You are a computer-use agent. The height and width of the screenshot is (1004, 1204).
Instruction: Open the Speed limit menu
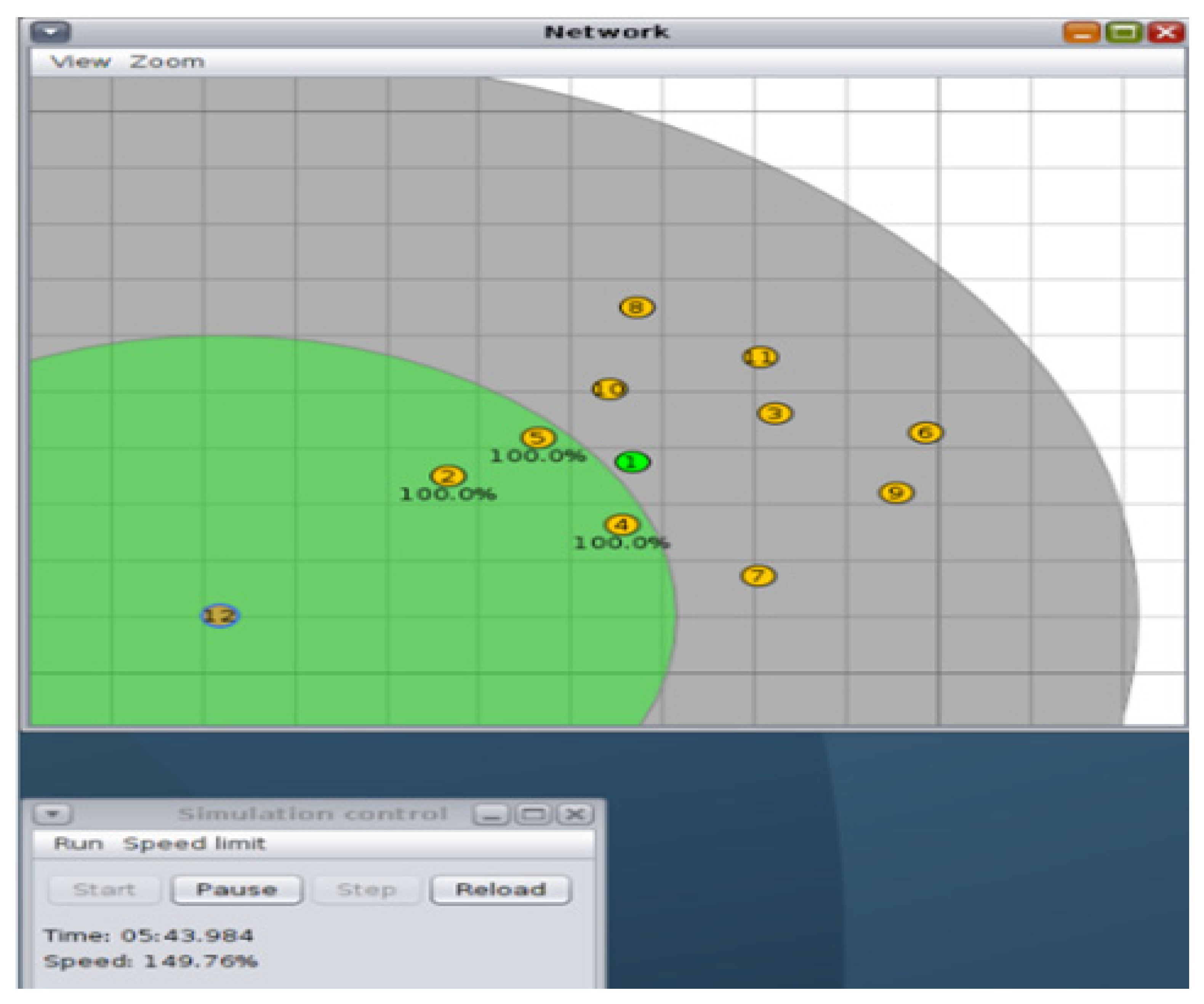click(194, 844)
